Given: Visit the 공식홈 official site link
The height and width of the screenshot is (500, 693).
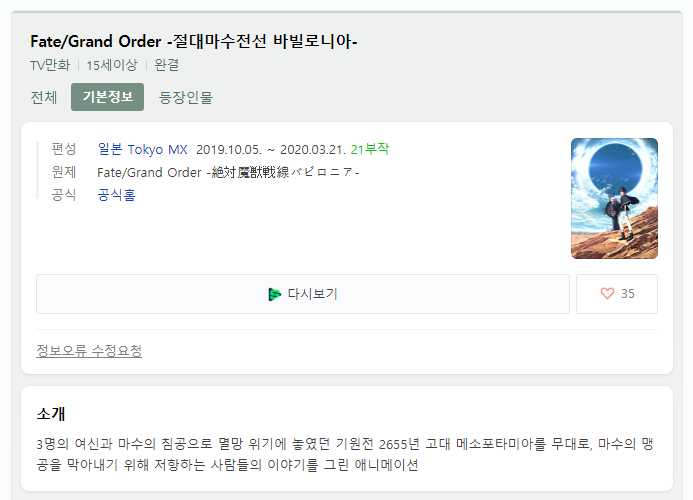Looking at the screenshot, I should pyautogui.click(x=116, y=195).
